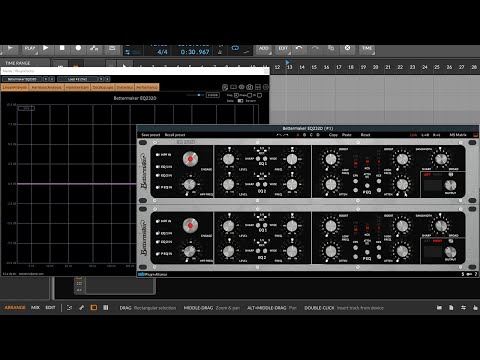The width and height of the screenshot is (480, 360).
Task: Open the top toolbar EDIT menu
Action: coord(283,49)
